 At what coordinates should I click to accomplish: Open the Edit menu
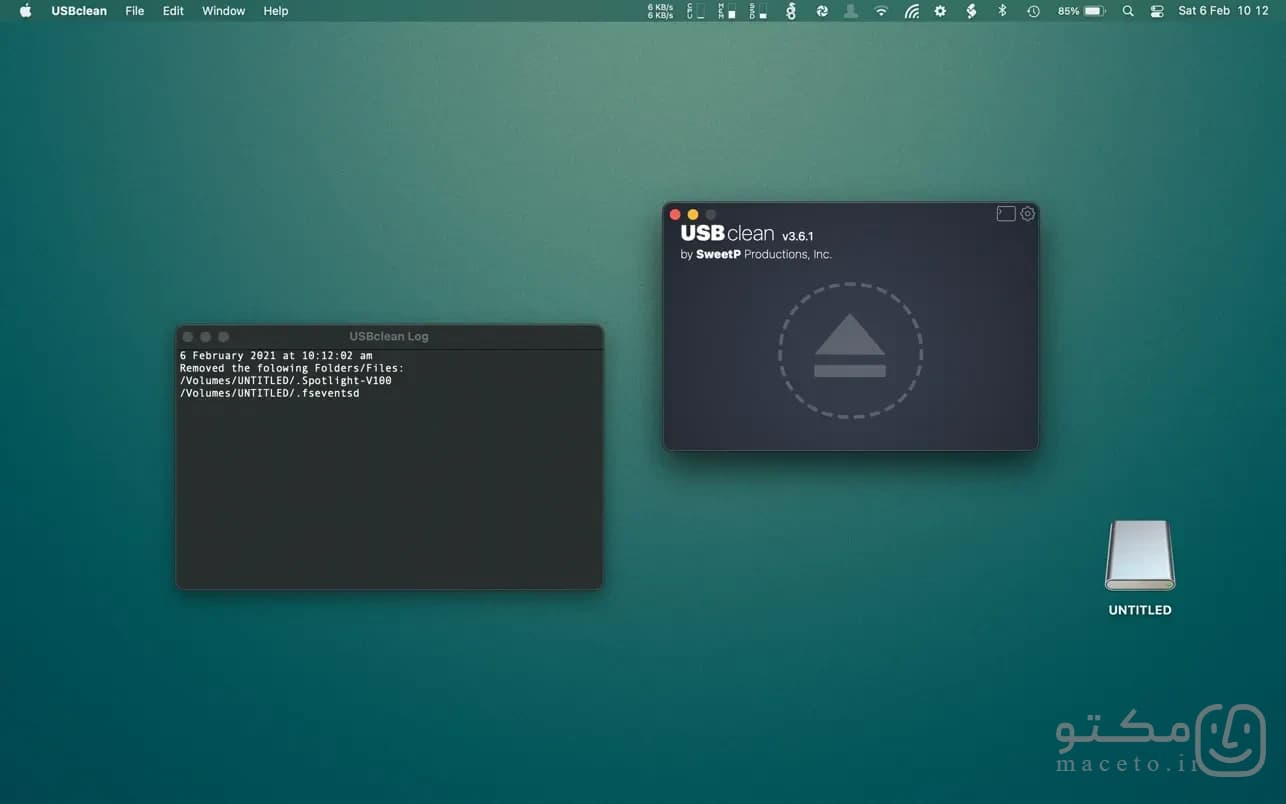click(x=173, y=11)
